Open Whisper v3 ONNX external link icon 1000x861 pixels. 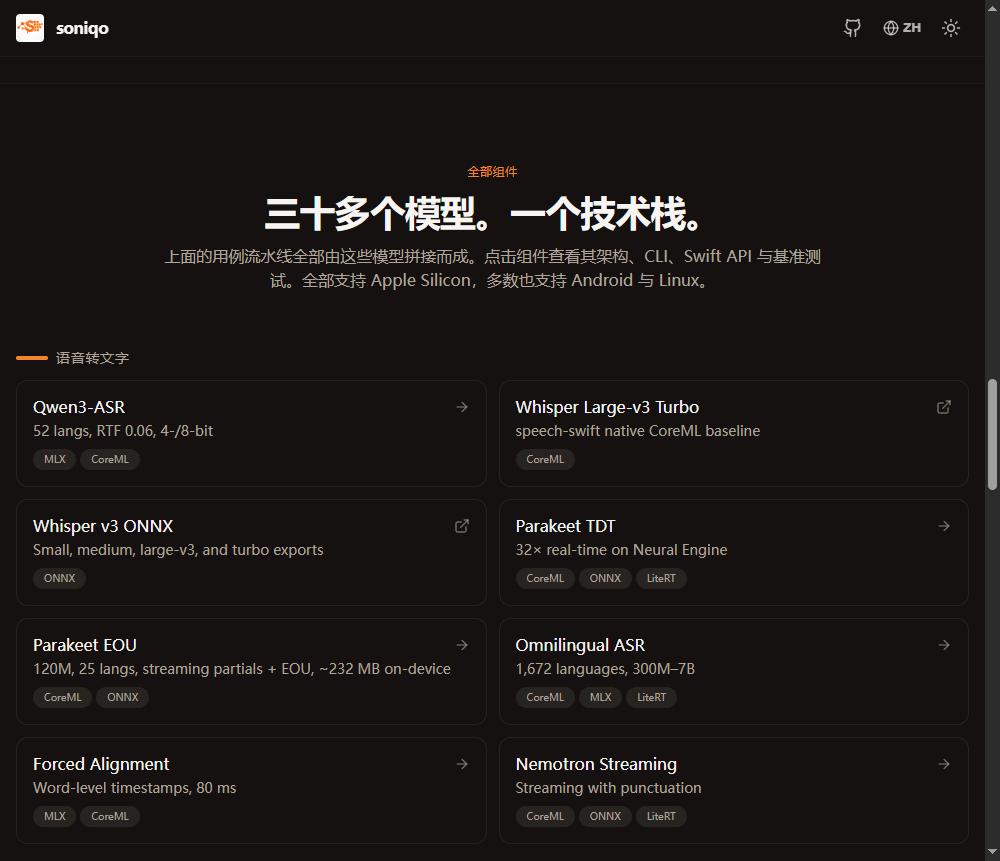click(x=462, y=526)
